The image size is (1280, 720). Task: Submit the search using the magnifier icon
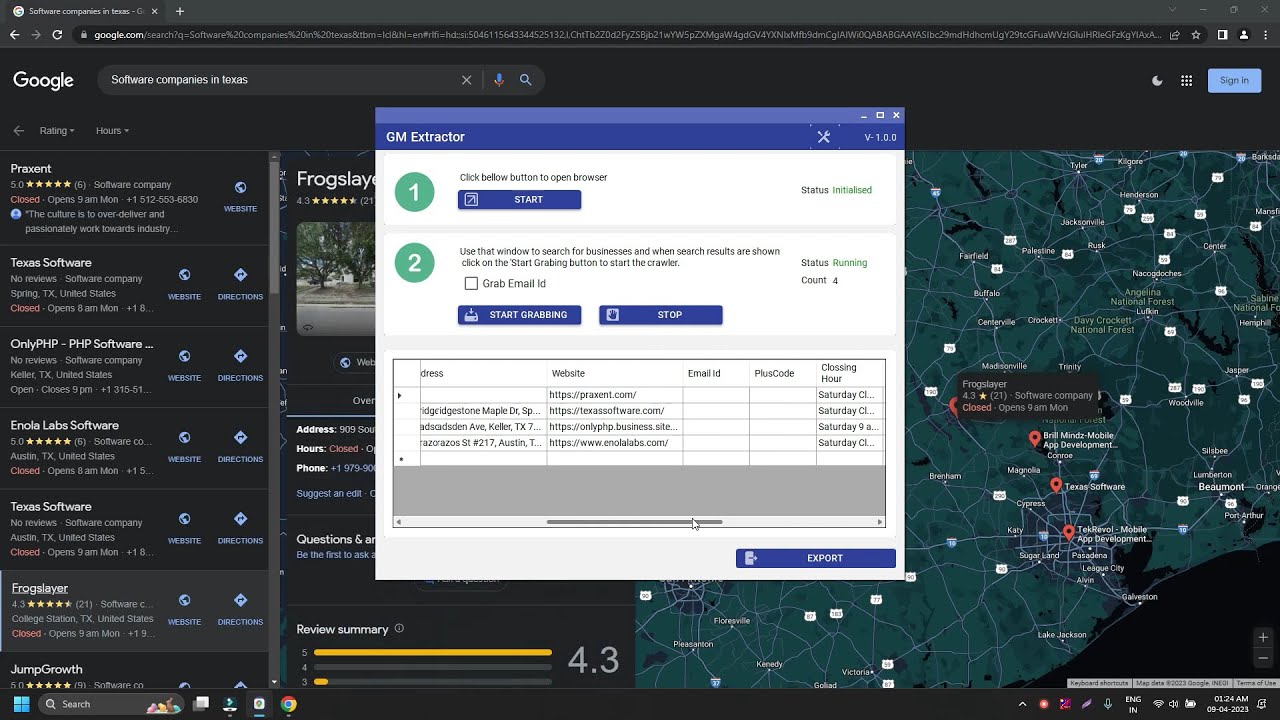(x=526, y=79)
